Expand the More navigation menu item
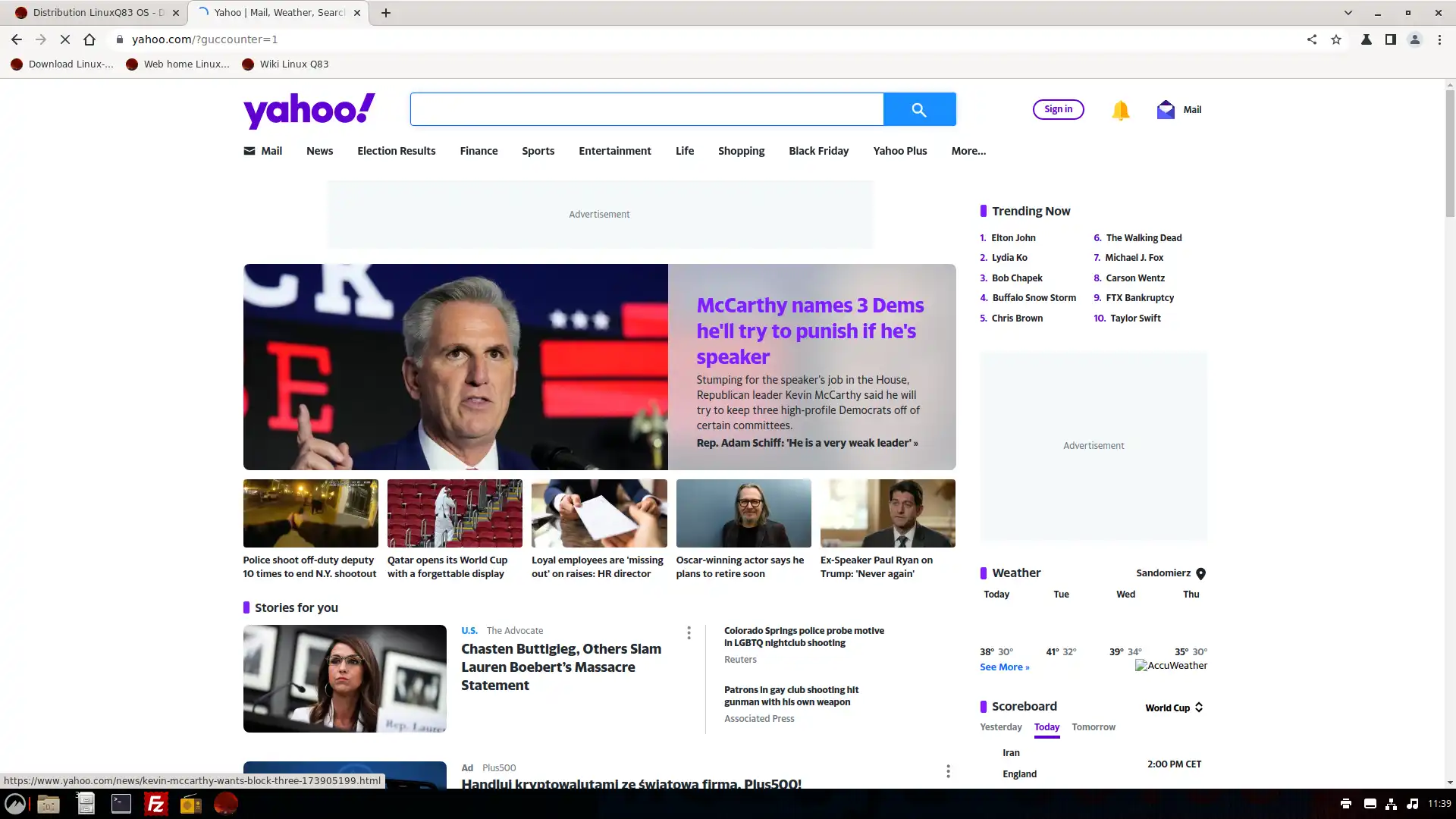The height and width of the screenshot is (819, 1456). (x=968, y=150)
